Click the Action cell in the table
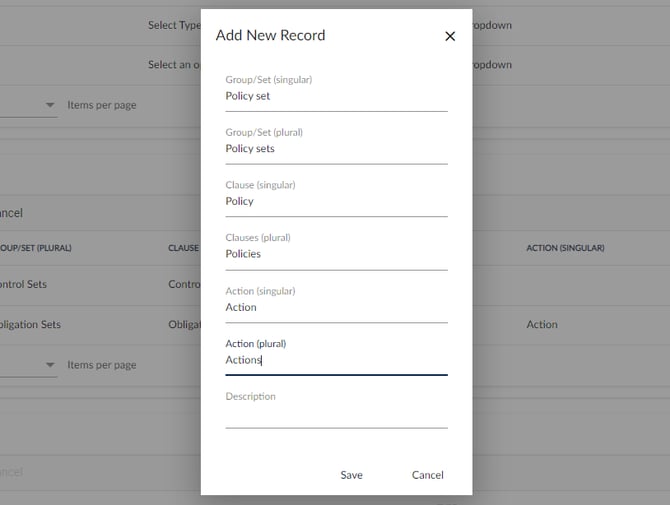Image resolution: width=670 pixels, height=505 pixels. (542, 325)
